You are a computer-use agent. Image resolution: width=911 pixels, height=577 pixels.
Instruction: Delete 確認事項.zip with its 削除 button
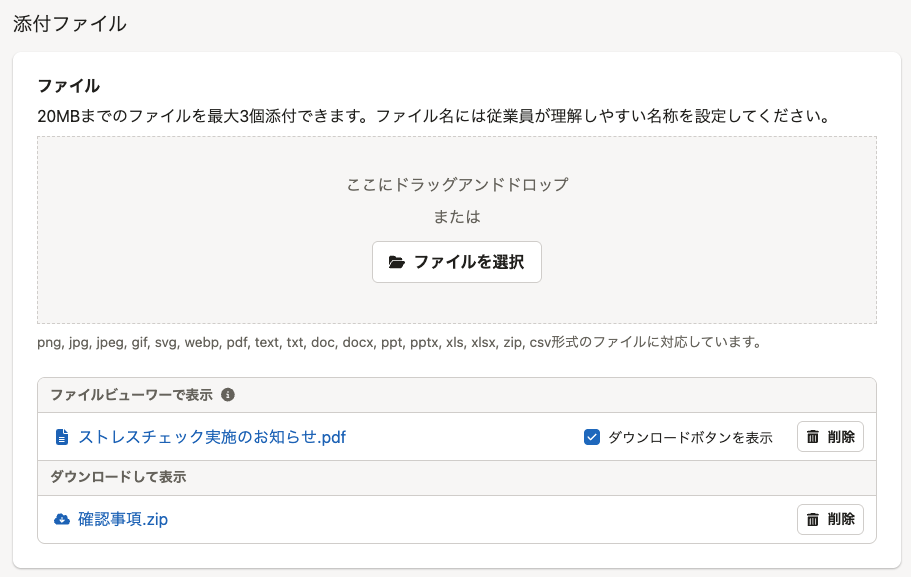tap(830, 519)
